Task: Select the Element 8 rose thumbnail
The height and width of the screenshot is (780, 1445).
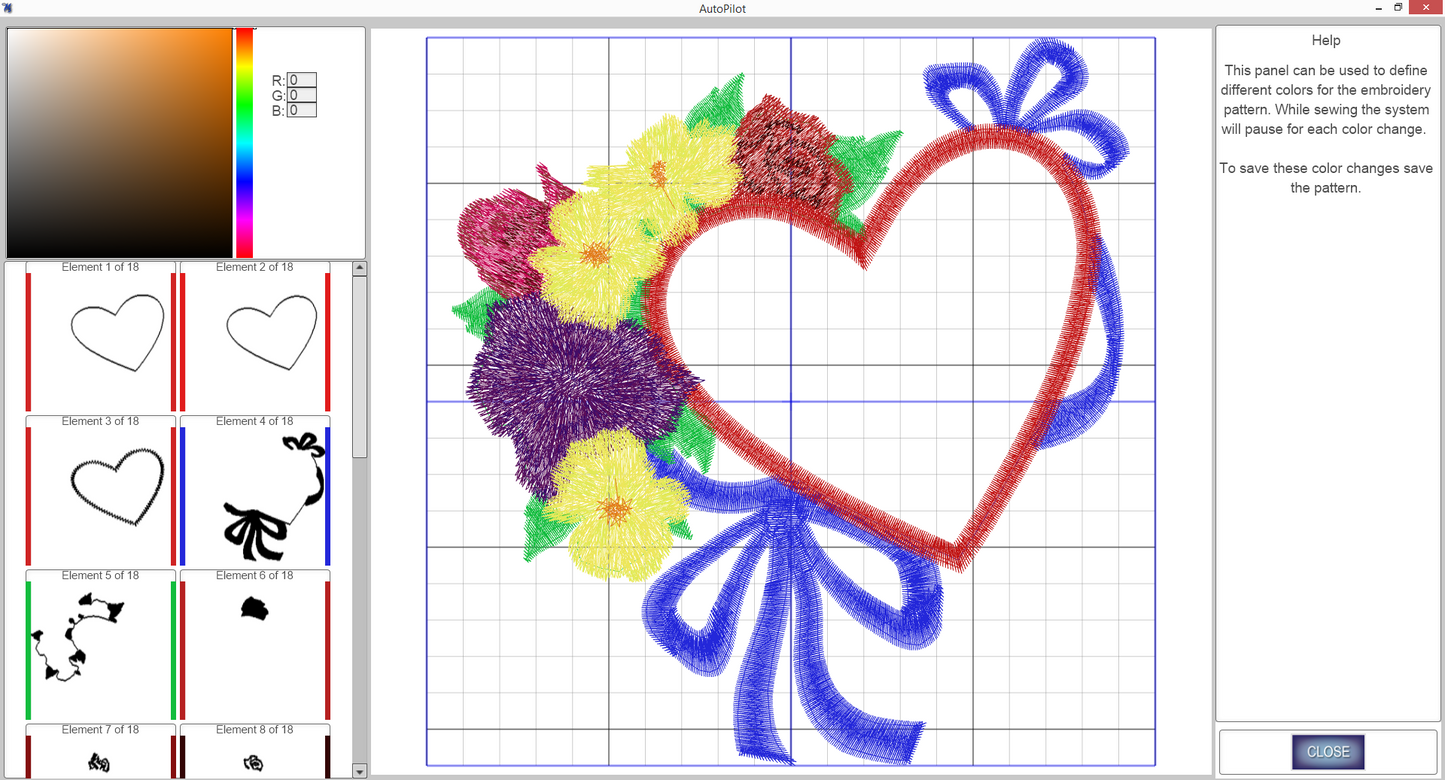Action: coord(254,760)
